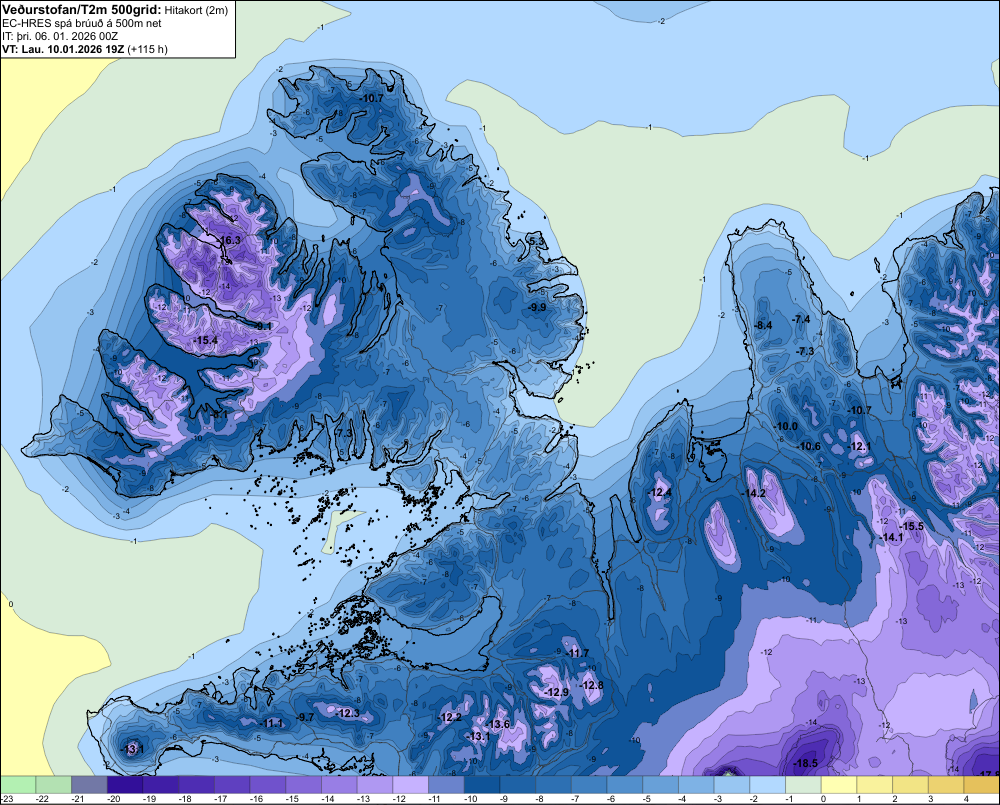Click the -9.9 temperature label
The width and height of the screenshot is (1000, 805).
(x=537, y=307)
